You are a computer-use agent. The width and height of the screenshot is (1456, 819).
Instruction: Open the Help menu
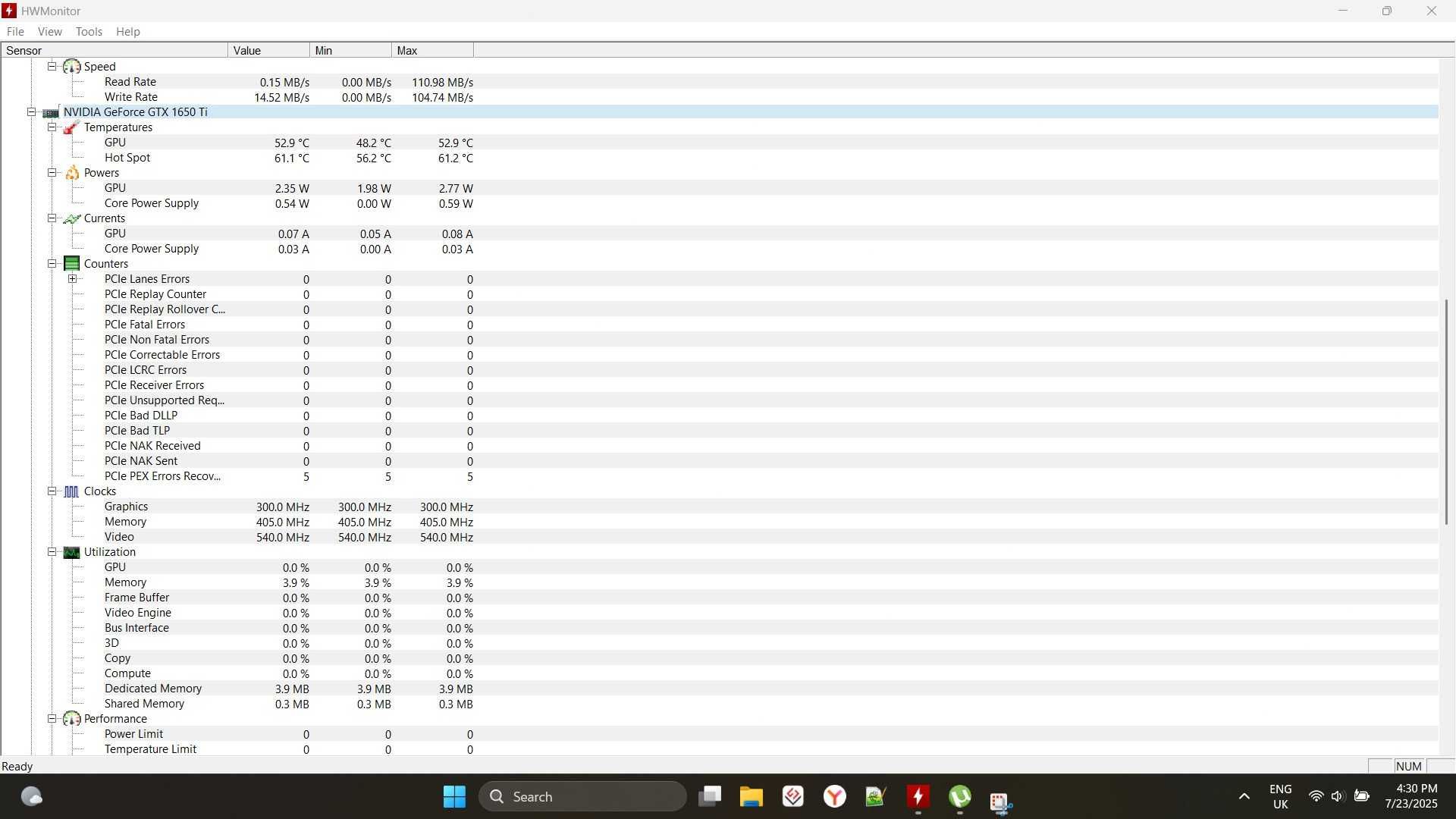point(128,32)
